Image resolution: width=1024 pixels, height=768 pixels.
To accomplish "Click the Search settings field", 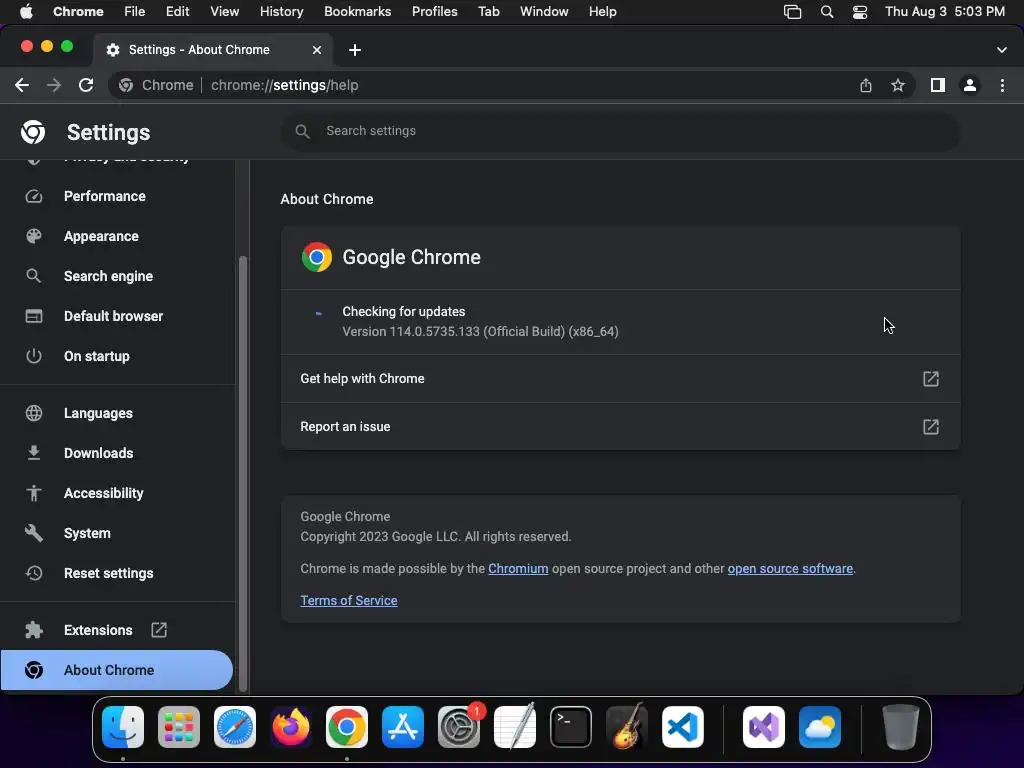I will (x=620, y=131).
